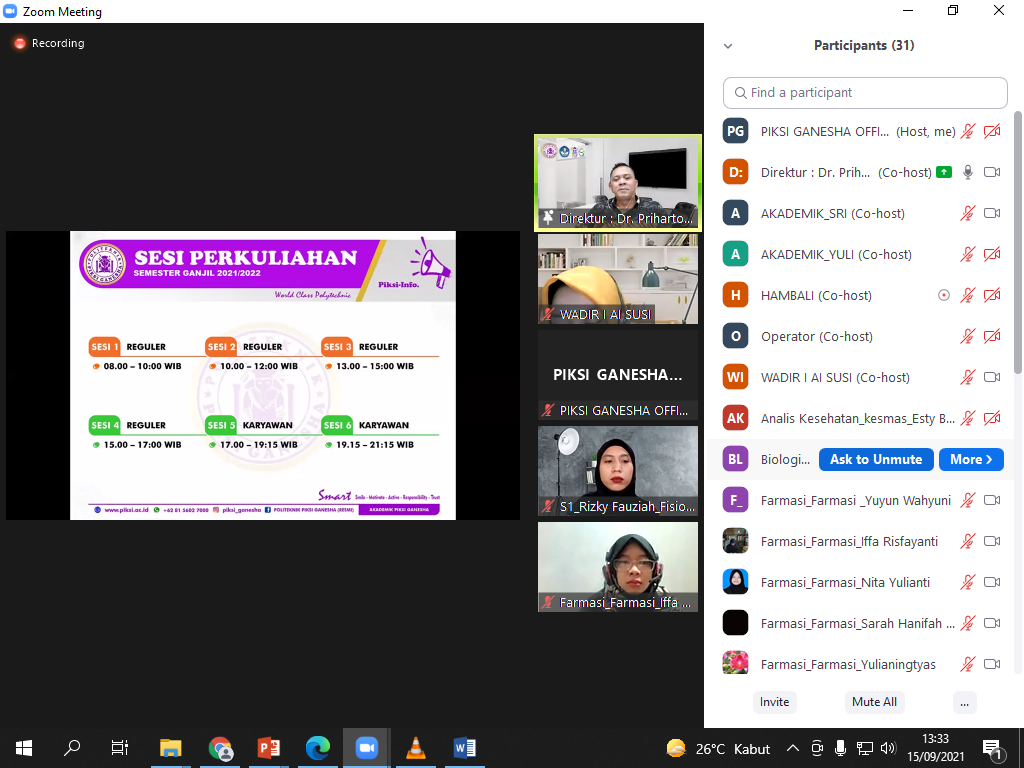Screen dimensions: 1024x768
Task: Click the video-off icon of PIKSI GANESHA host row
Action: [992, 131]
